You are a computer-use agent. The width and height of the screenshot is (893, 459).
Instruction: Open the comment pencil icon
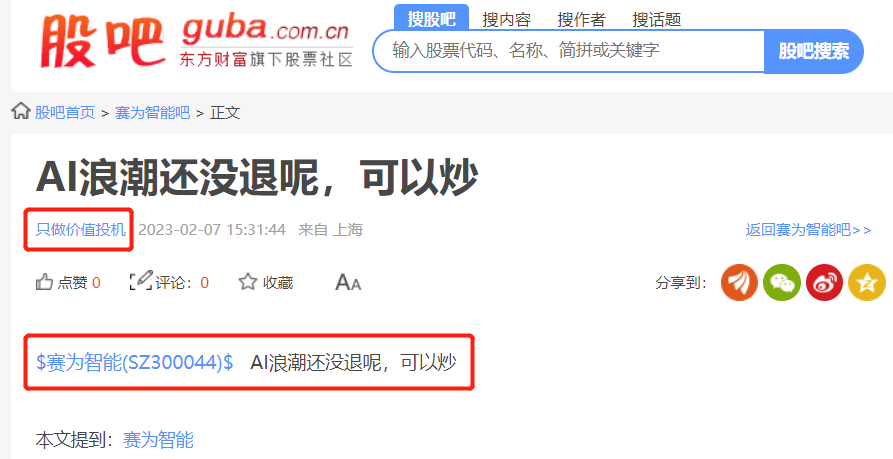141,281
